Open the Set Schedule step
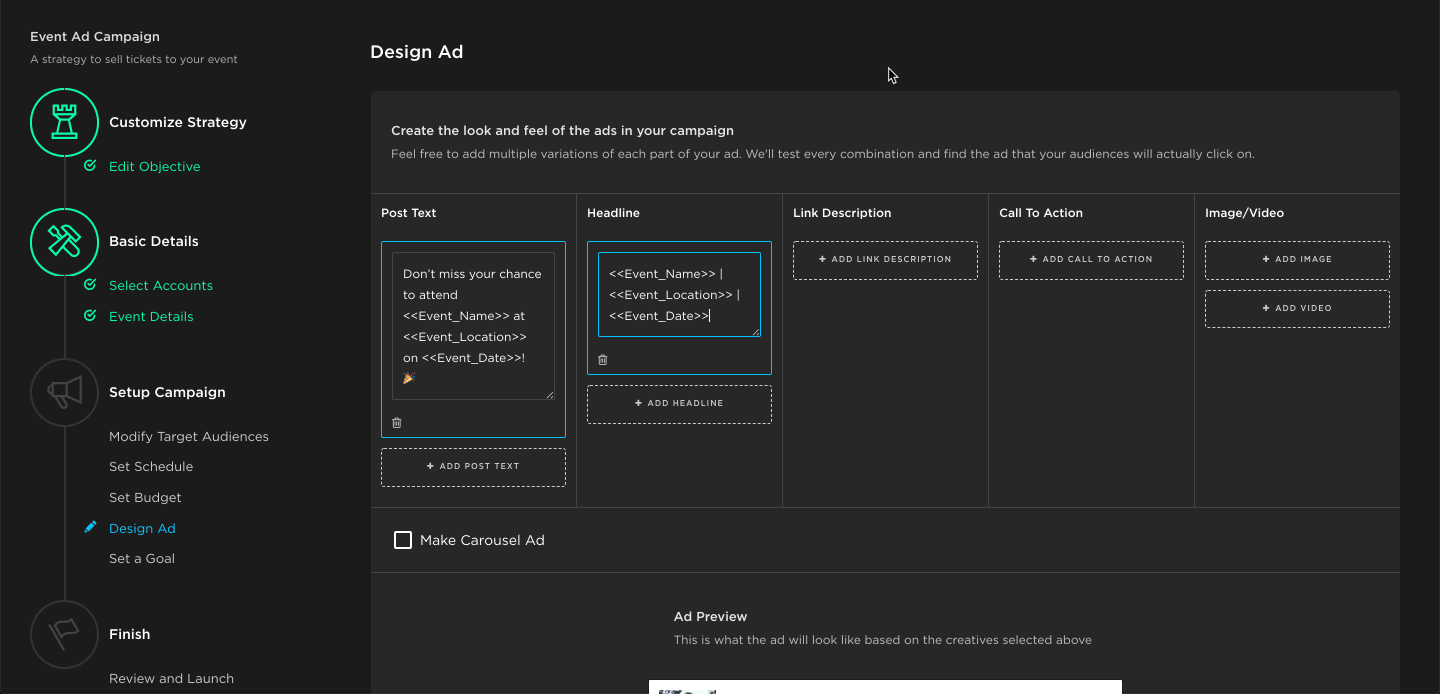The width and height of the screenshot is (1440, 694). [x=151, y=466]
